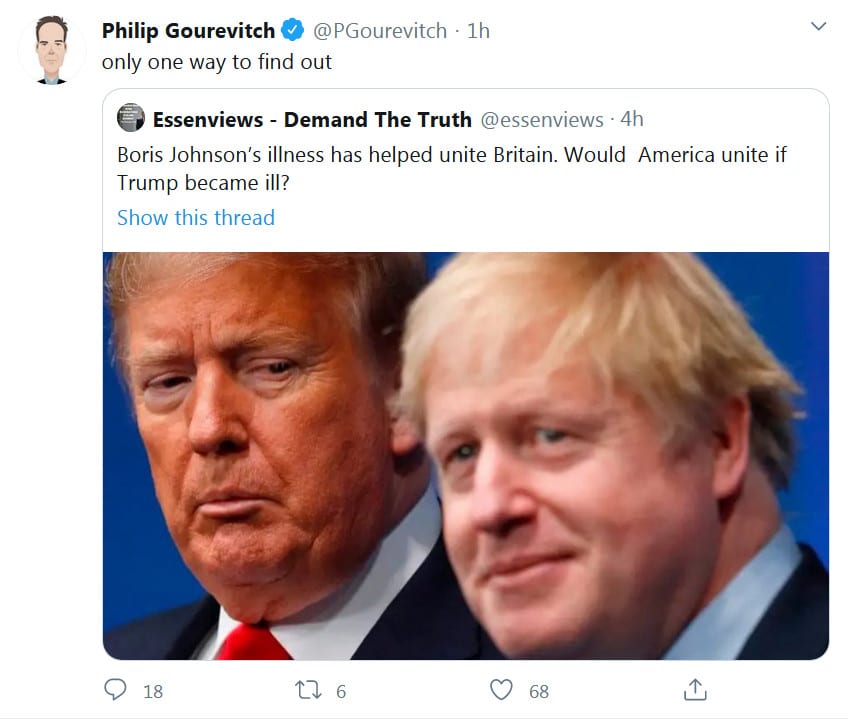Like the tweet with the heart icon
Screen dimensions: 848x719
(504, 690)
